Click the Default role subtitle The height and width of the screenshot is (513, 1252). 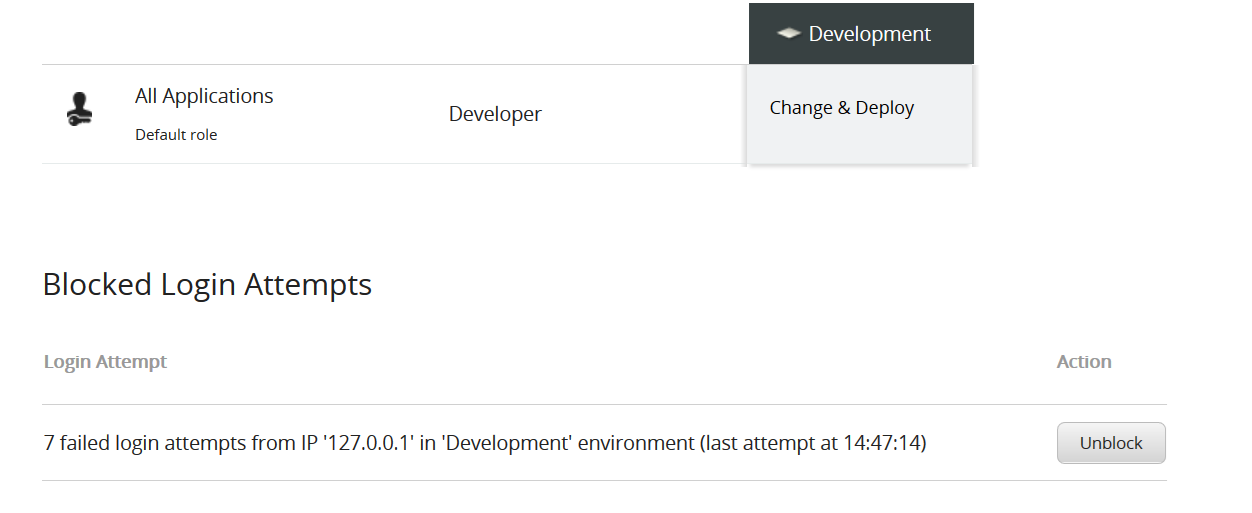(x=176, y=135)
